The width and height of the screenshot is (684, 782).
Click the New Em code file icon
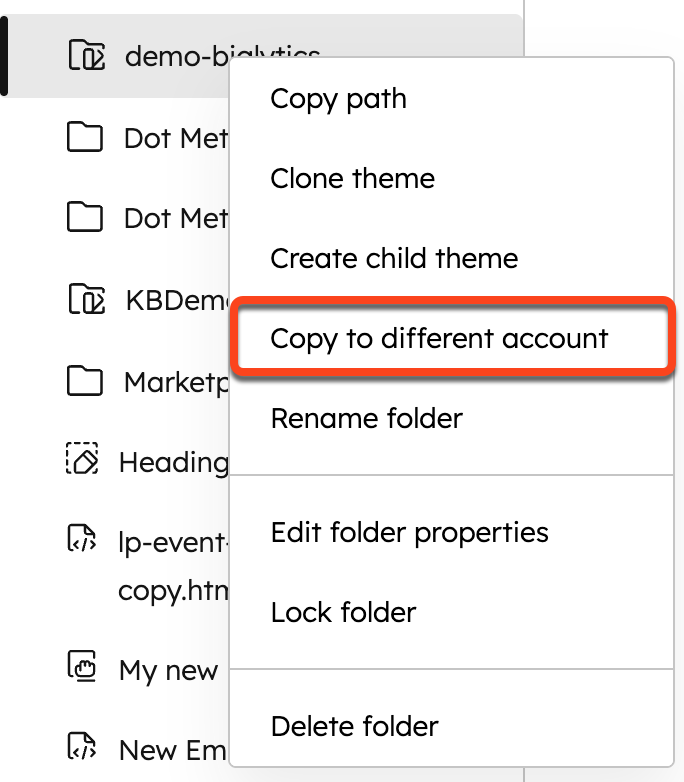click(x=82, y=746)
